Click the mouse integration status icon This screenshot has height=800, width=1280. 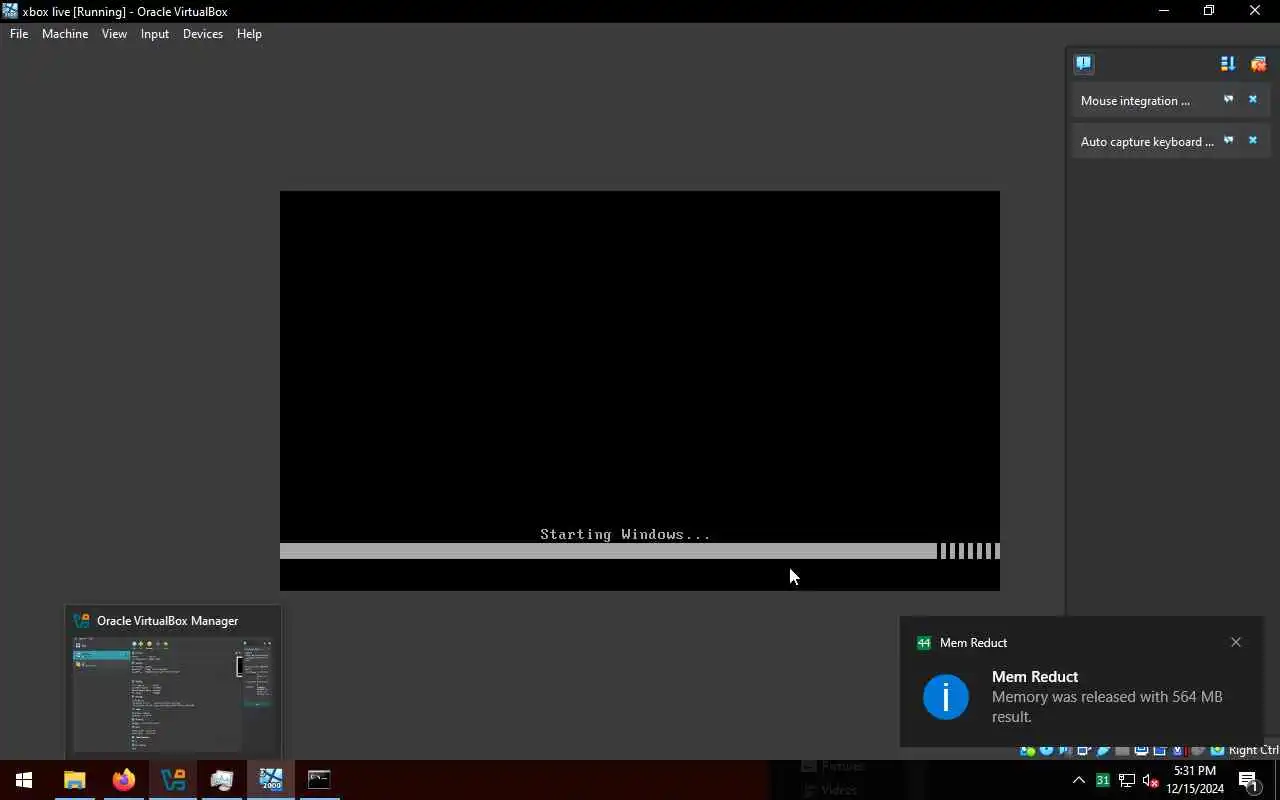(1197, 751)
